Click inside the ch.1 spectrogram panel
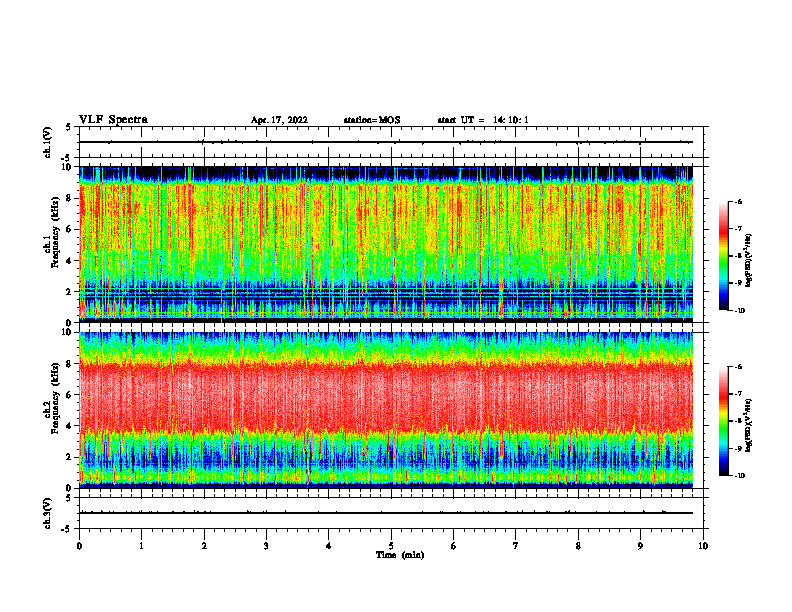Viewport: 792px width, 612px height. 386,244
